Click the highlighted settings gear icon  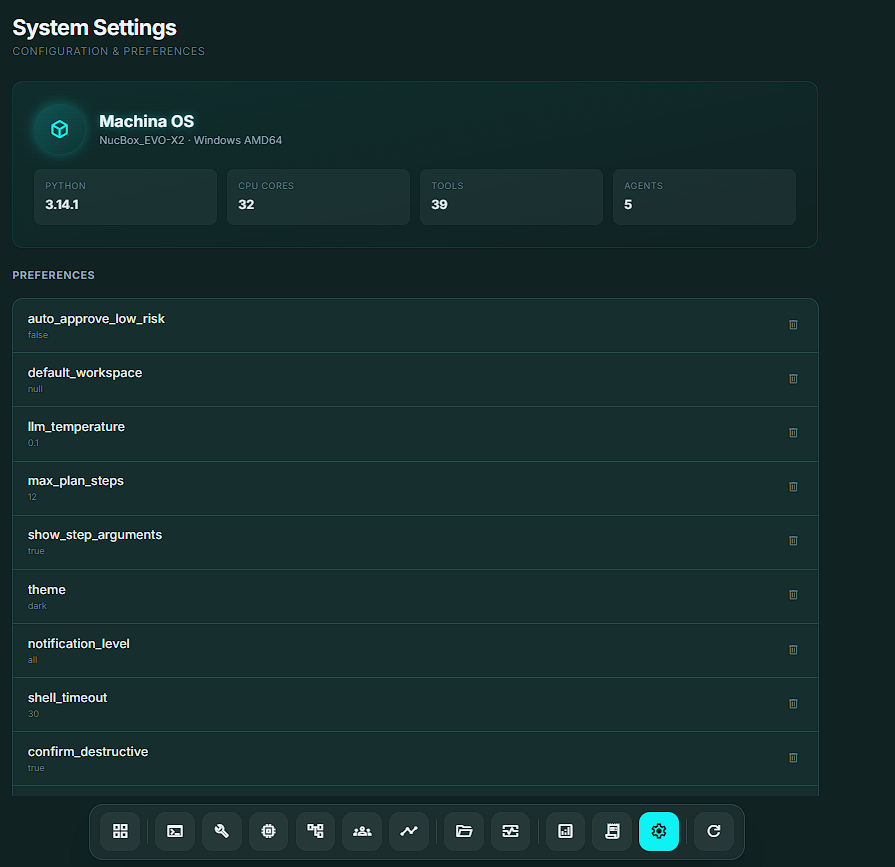pos(659,831)
